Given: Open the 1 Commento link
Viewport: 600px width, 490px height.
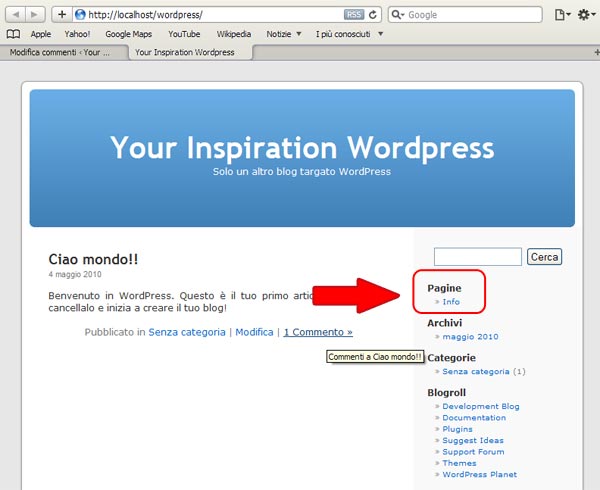Looking at the screenshot, I should click(318, 332).
